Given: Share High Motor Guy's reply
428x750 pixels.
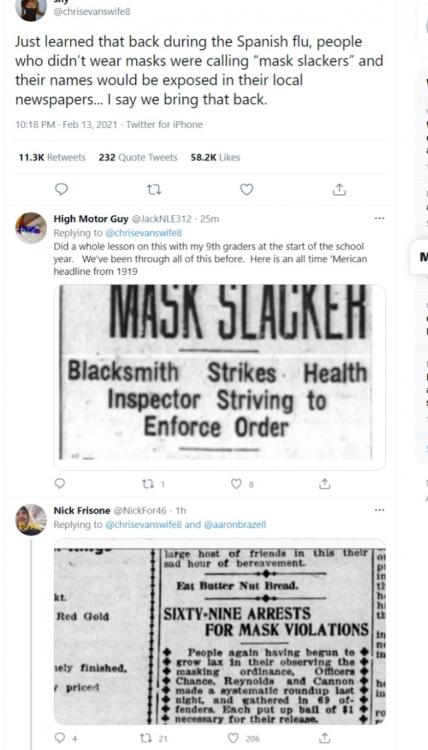Looking at the screenshot, I should point(324,484).
